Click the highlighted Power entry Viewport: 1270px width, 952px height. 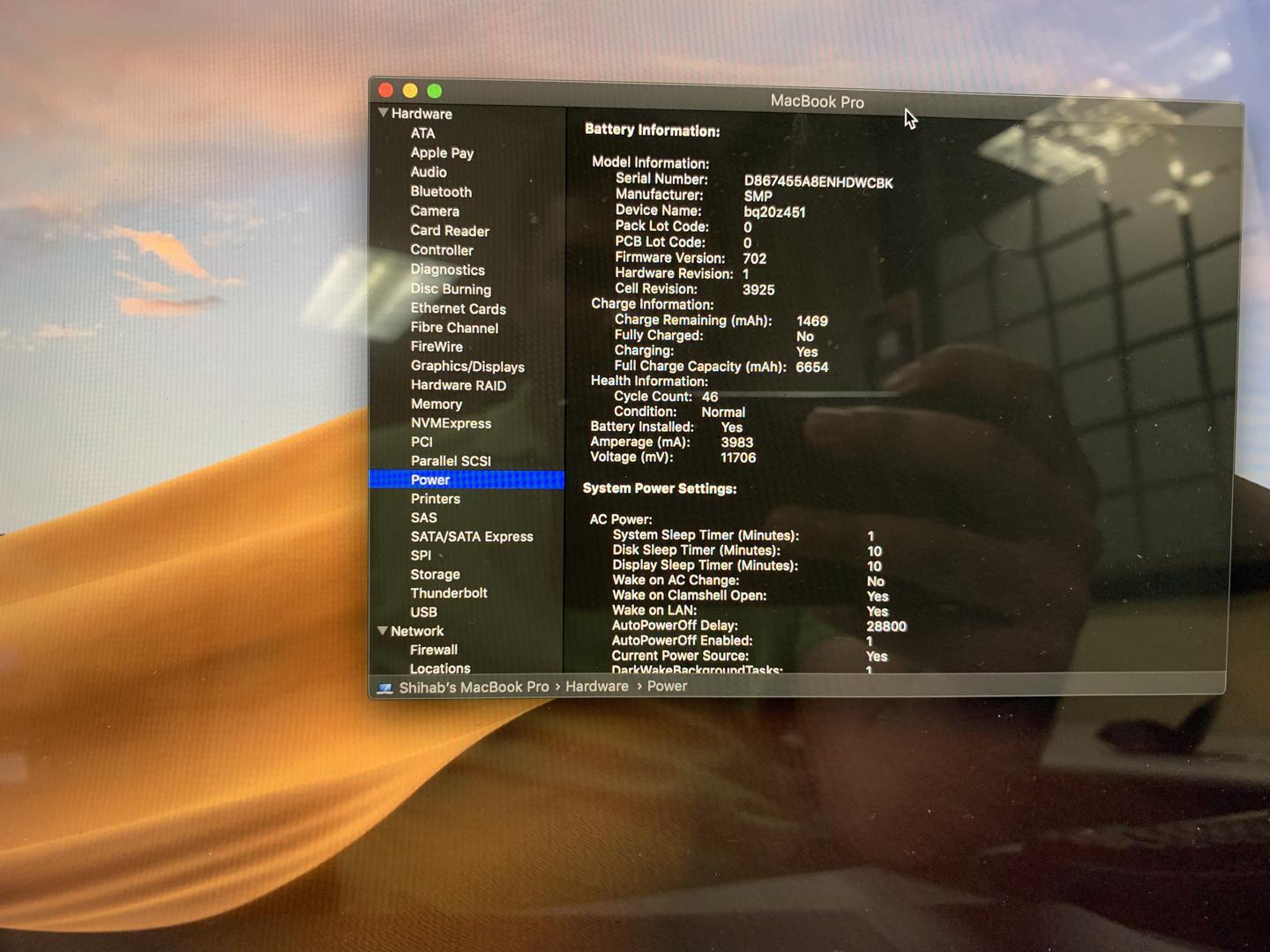pos(467,480)
